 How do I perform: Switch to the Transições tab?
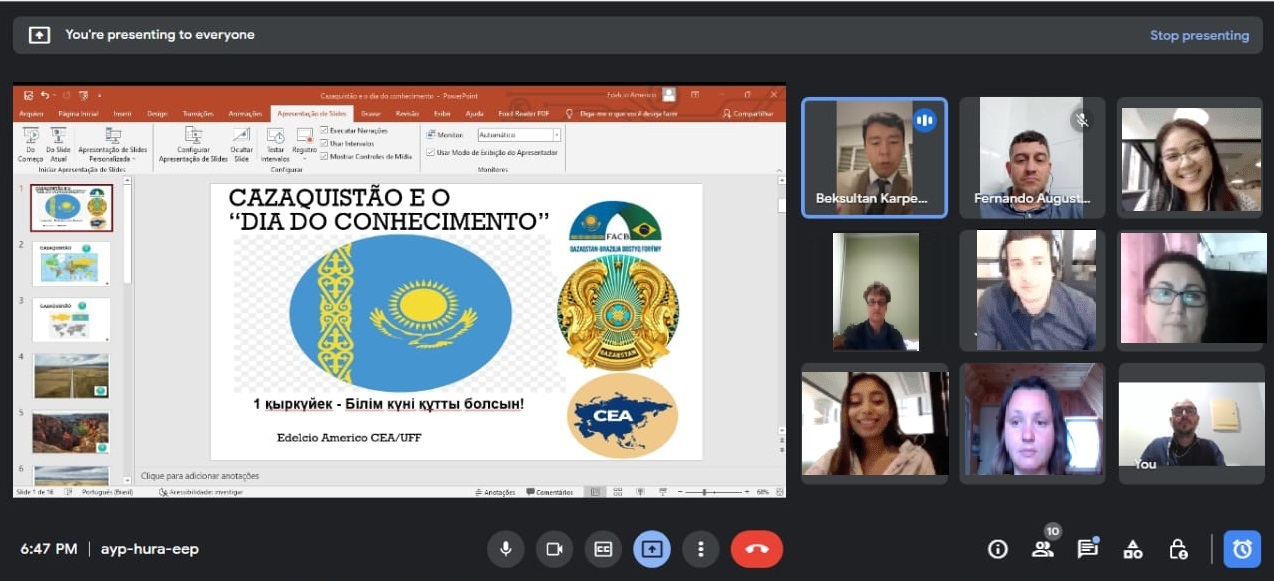click(x=199, y=114)
